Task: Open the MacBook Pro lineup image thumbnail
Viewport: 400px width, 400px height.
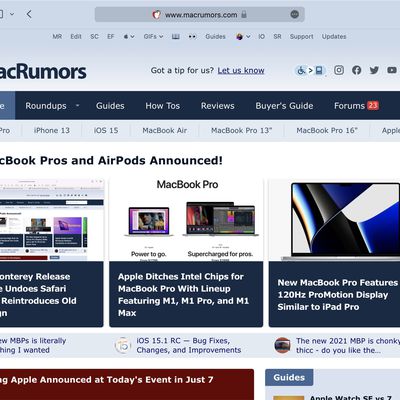Action: click(186, 220)
